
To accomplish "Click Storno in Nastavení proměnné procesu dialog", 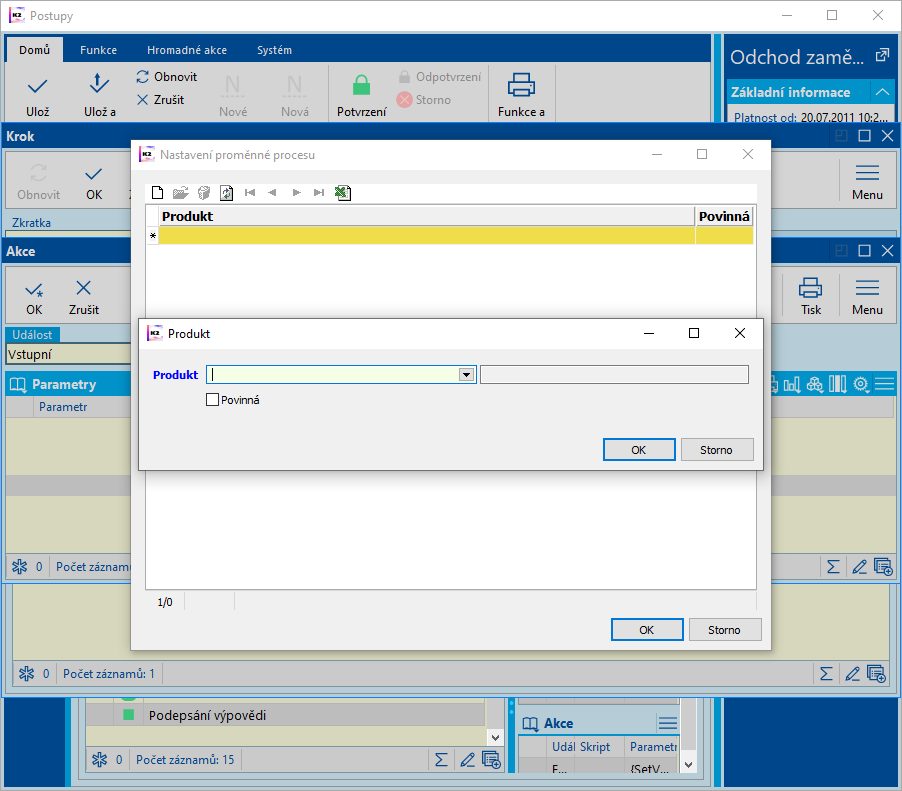I will click(x=724, y=630).
